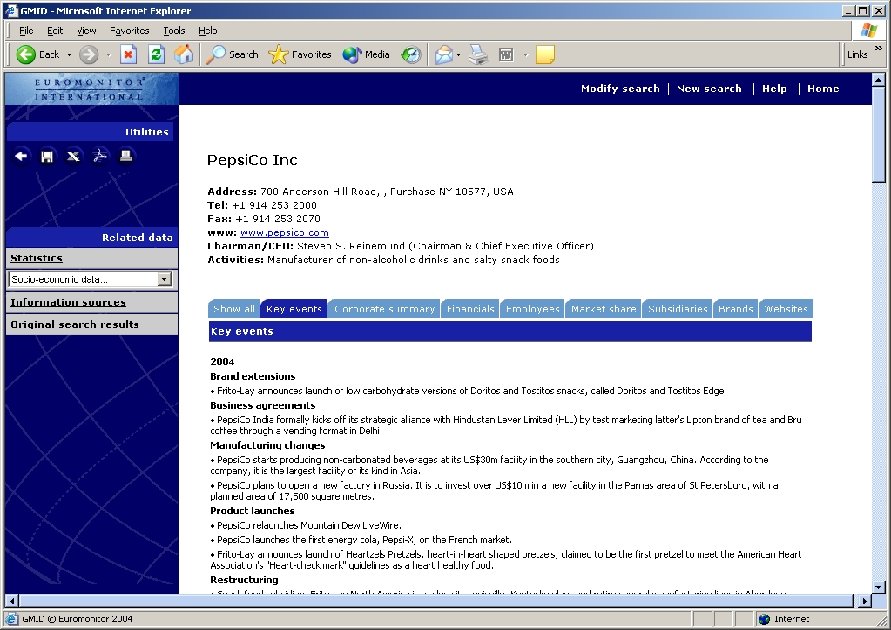891x630 pixels.
Task: Select the Internet Explorer Home toolbar icon
Action: pos(185,54)
